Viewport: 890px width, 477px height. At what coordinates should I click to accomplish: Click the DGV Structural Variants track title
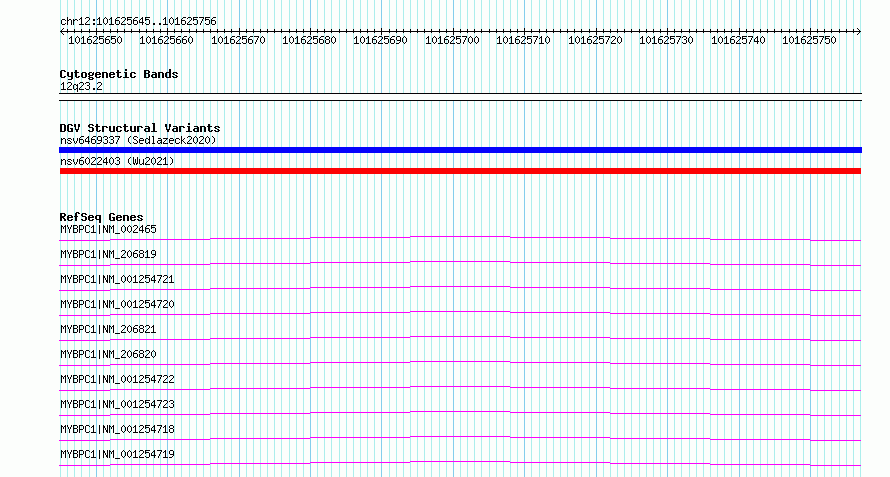pyautogui.click(x=140, y=128)
